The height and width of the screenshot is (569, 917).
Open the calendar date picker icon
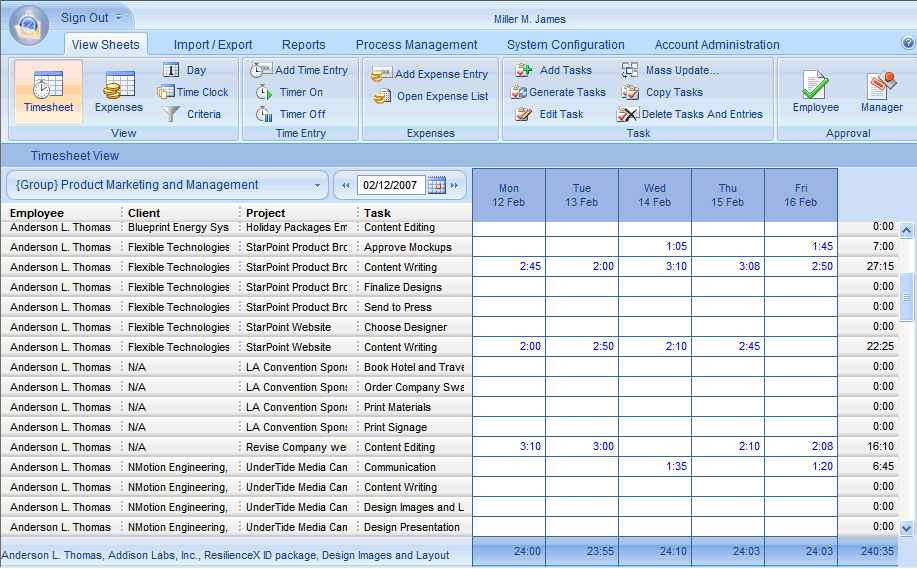[x=436, y=185]
